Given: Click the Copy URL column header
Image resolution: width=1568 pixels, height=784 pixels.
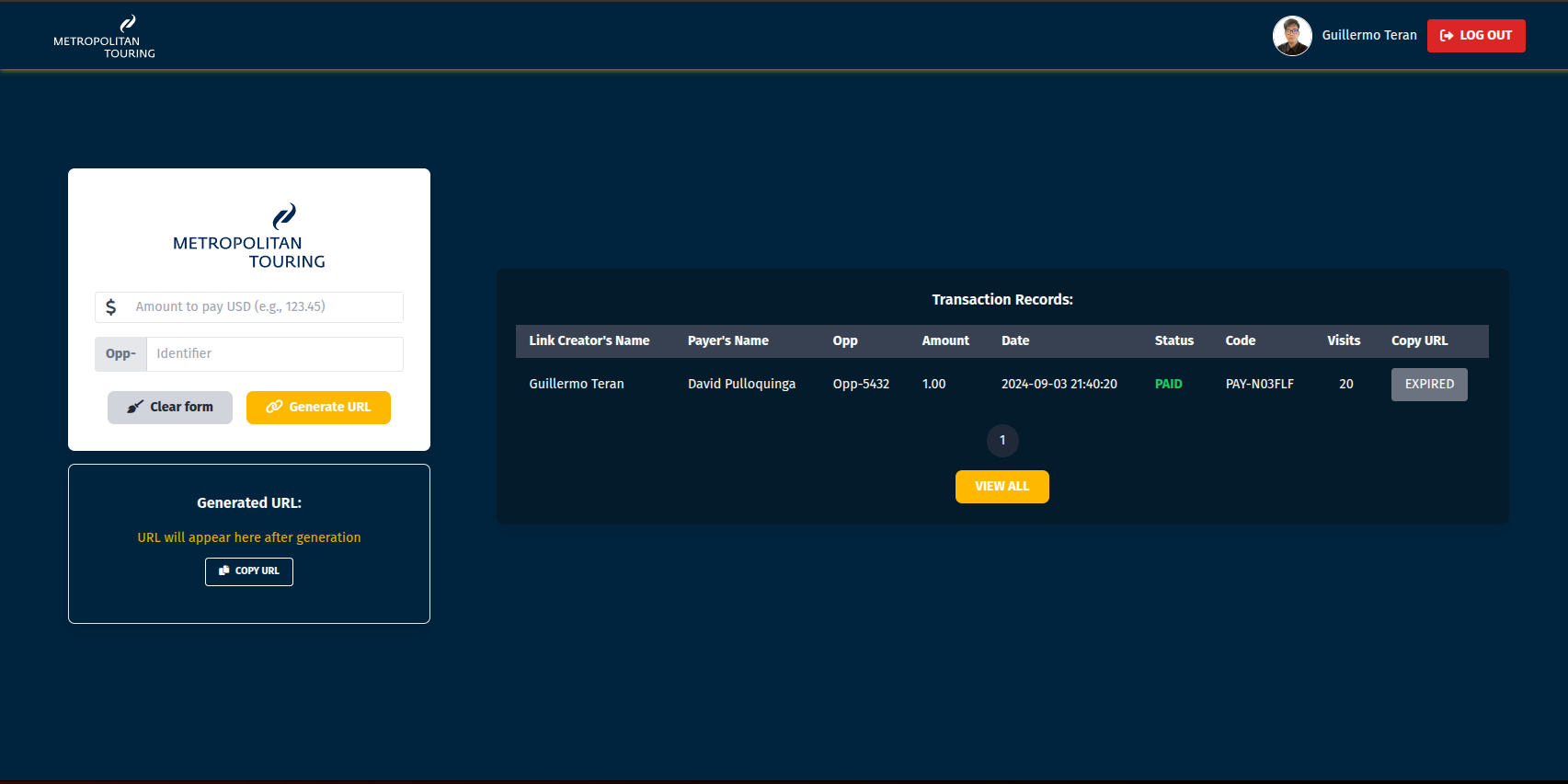Looking at the screenshot, I should pyautogui.click(x=1420, y=341).
